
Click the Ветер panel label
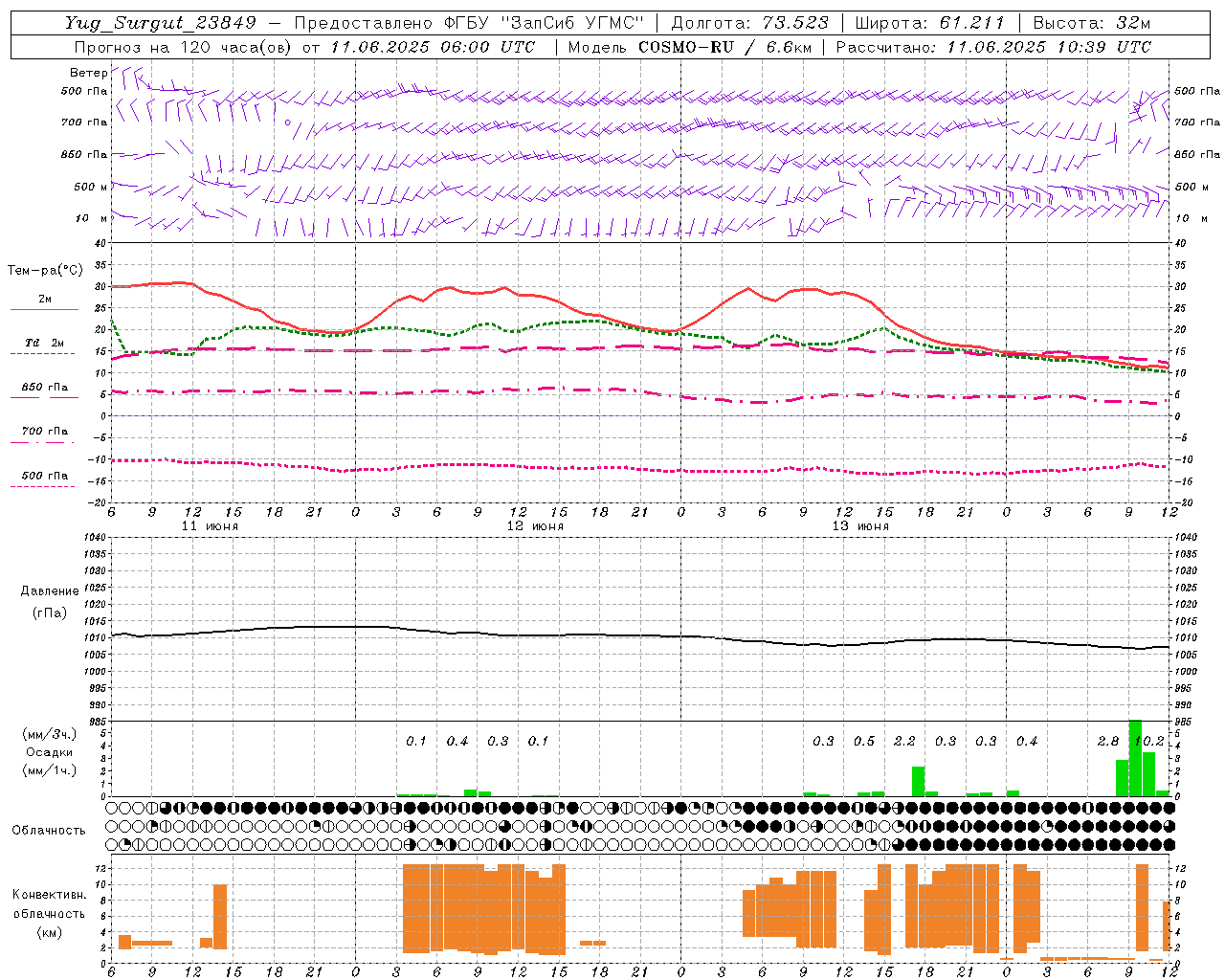88,73
